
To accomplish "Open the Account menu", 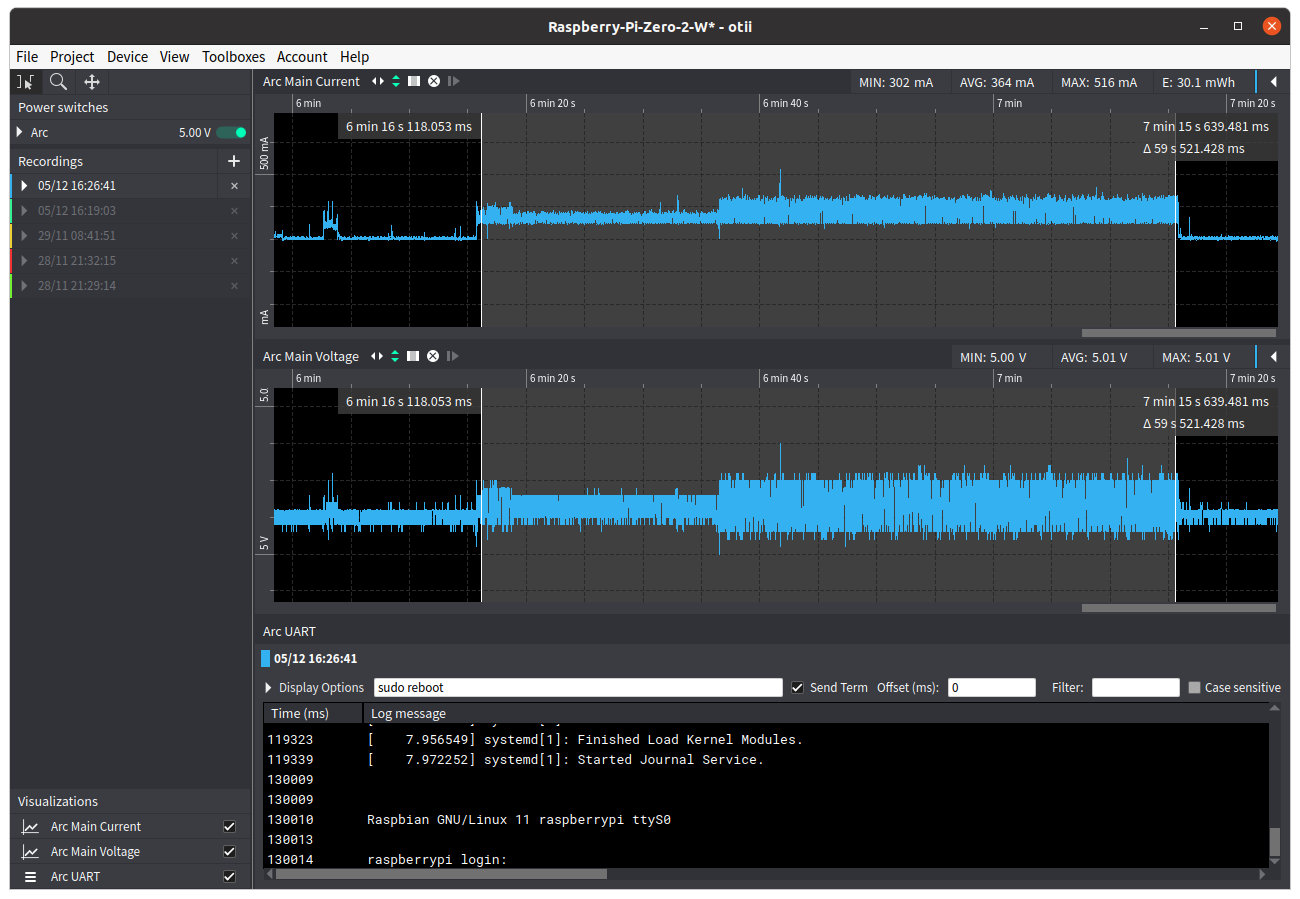I will click(x=302, y=57).
